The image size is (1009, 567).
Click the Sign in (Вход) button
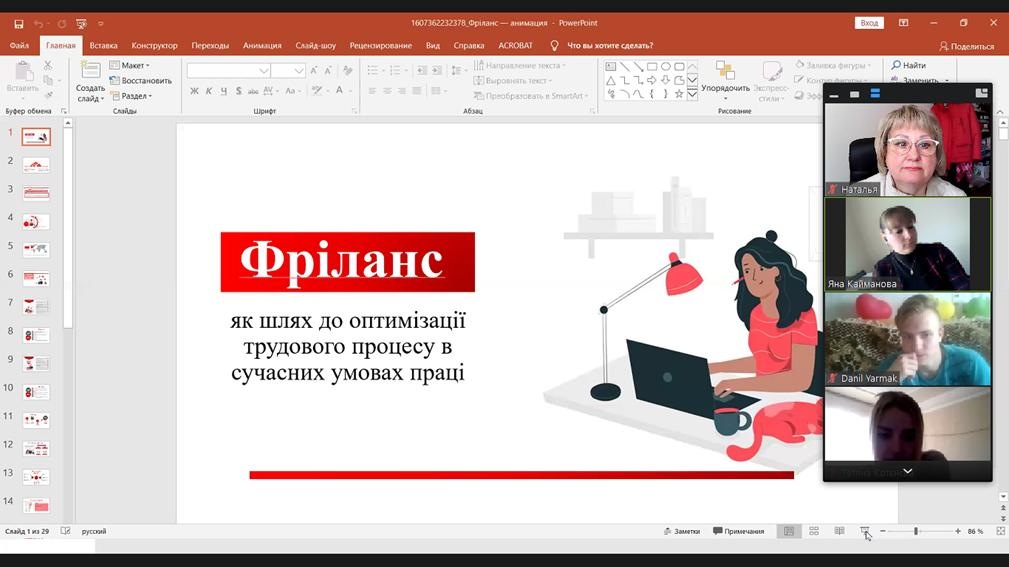click(869, 23)
